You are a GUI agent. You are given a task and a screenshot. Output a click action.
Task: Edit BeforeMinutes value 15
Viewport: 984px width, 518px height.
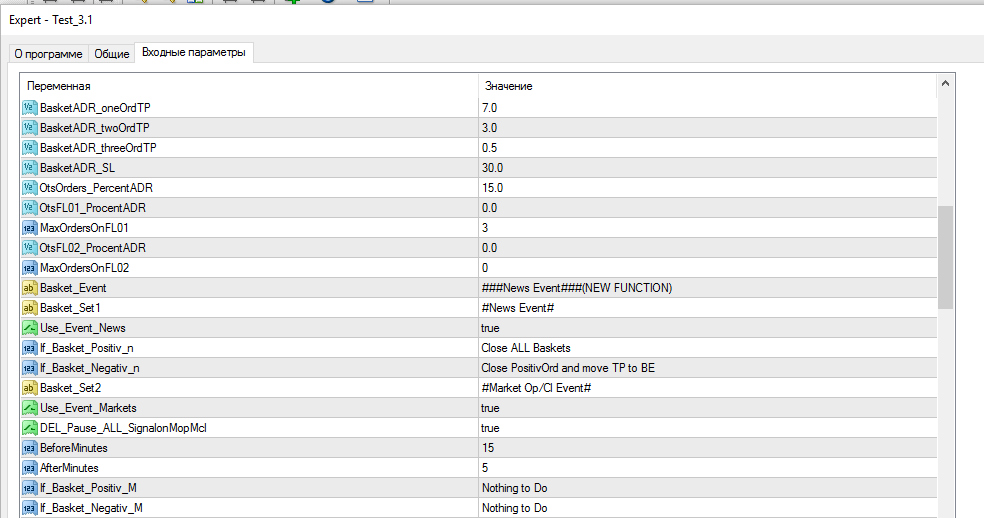[707, 448]
